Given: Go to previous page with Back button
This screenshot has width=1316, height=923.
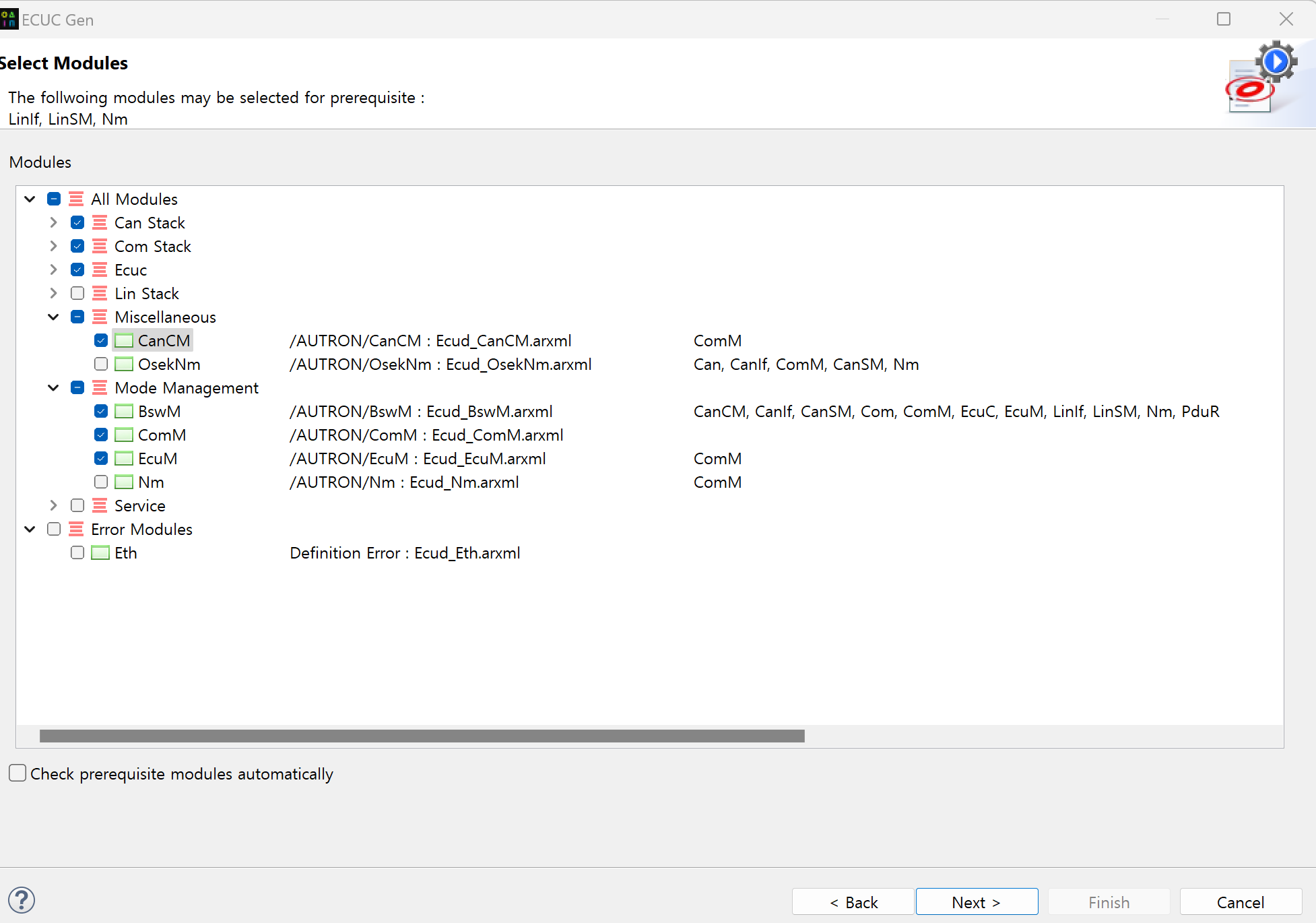Looking at the screenshot, I should click(x=853, y=901).
